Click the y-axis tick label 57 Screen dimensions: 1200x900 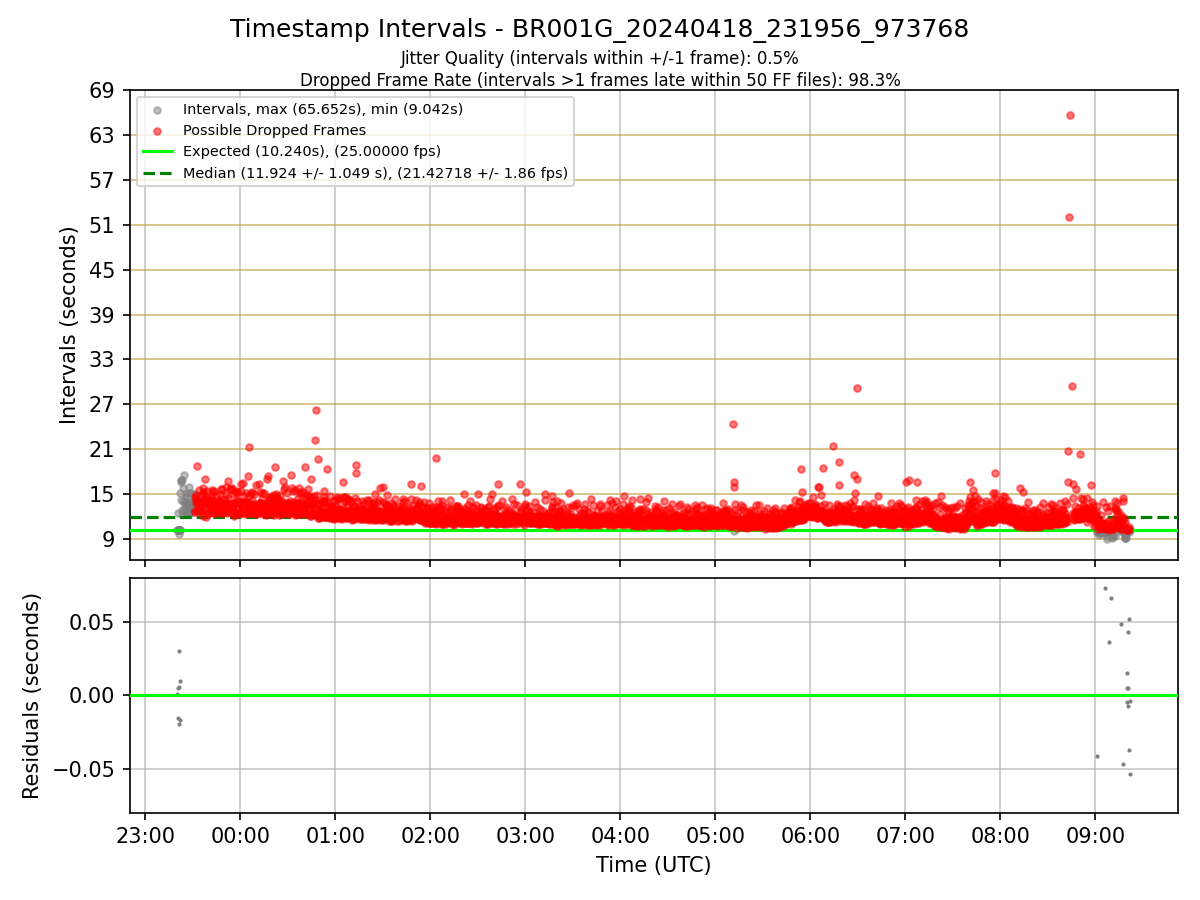103,181
